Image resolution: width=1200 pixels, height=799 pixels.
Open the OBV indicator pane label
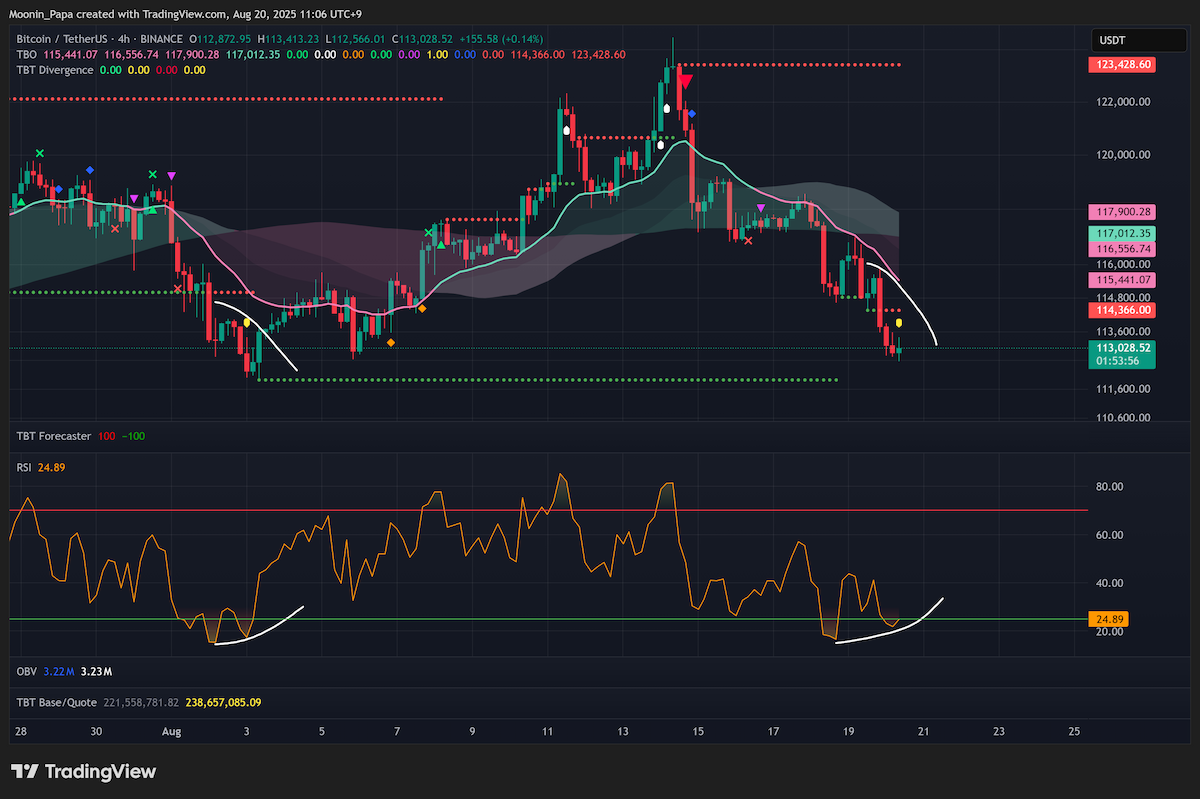26,671
